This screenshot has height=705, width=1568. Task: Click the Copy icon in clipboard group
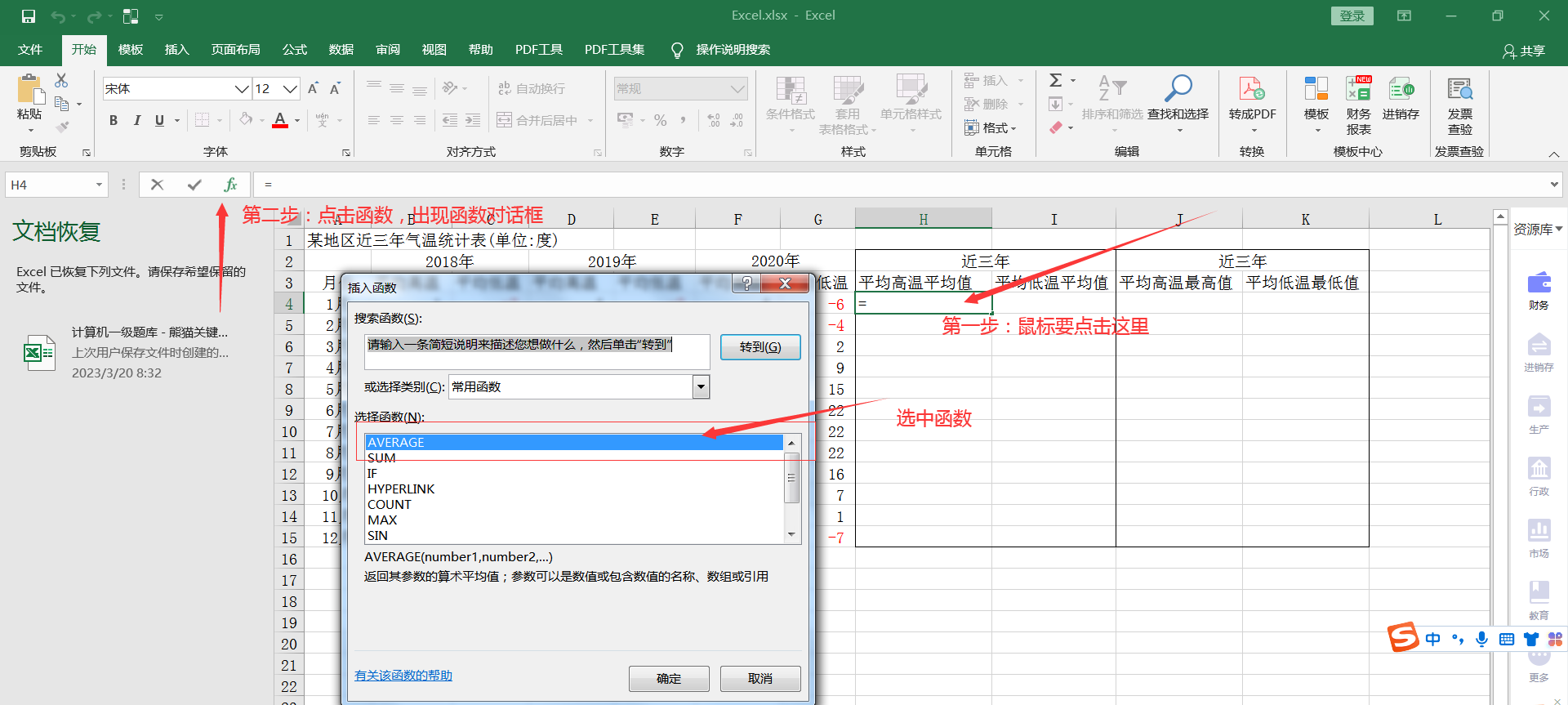61,104
